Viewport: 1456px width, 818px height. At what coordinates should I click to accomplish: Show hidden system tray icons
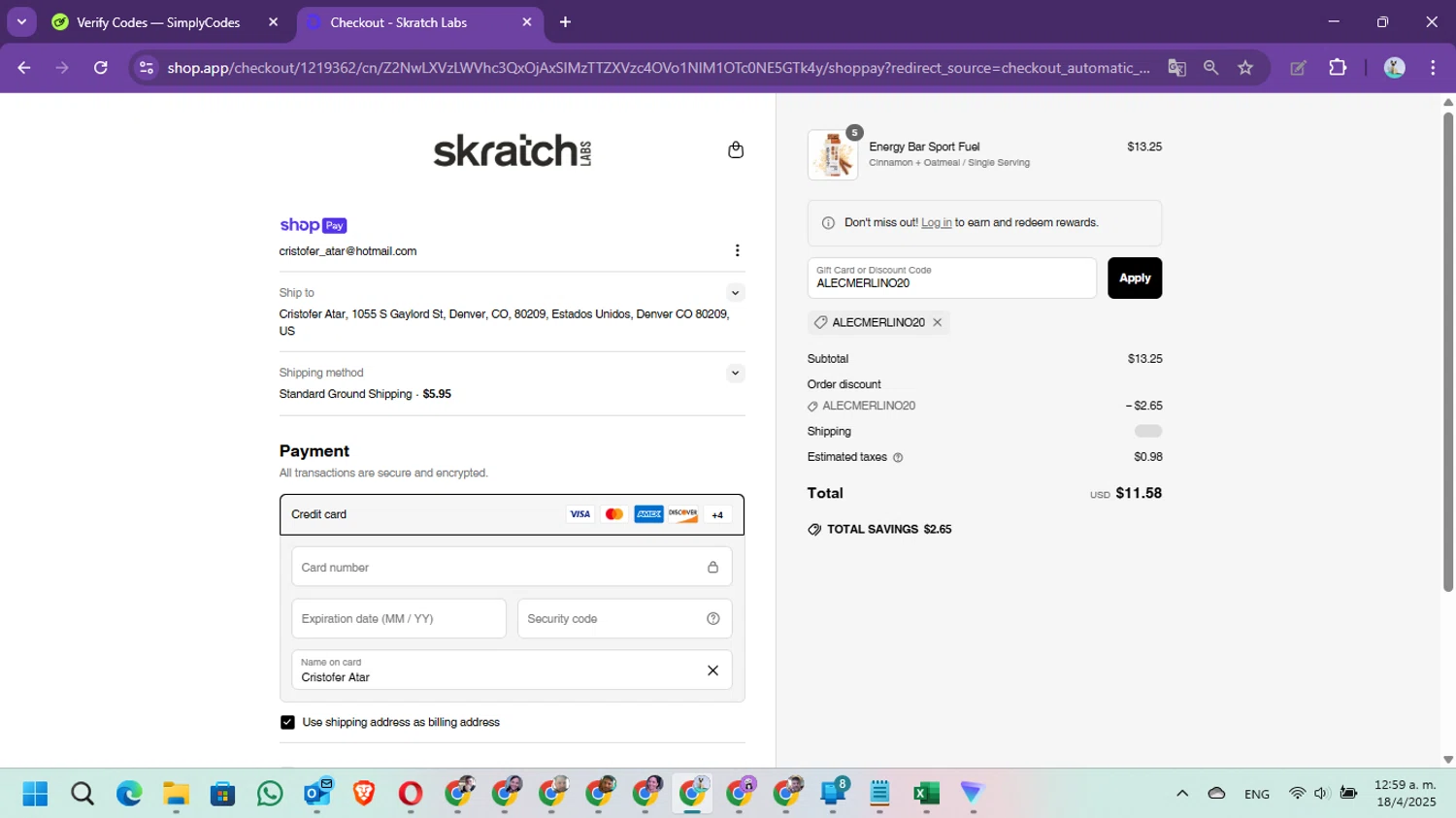coord(1182,794)
